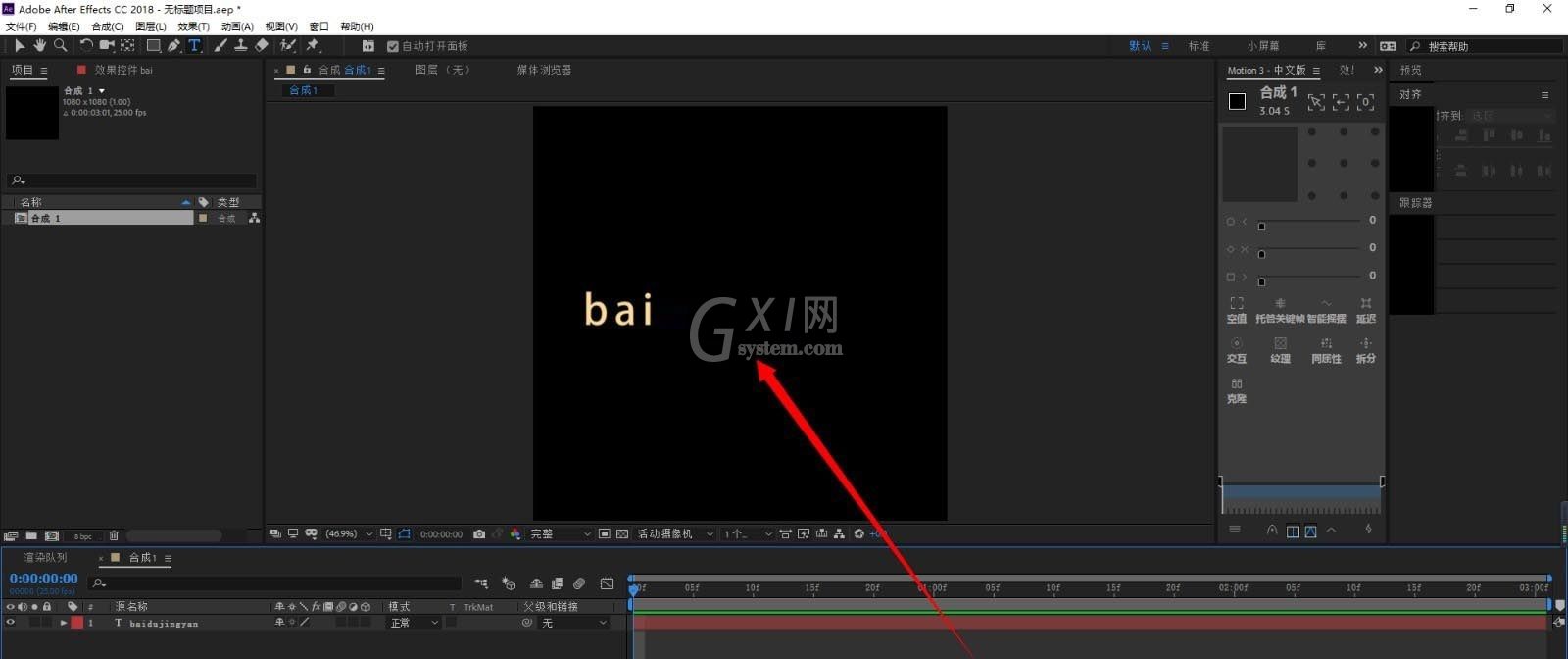The height and width of the screenshot is (659, 1568).
Task: Open the 合成(C) menu
Action: click(108, 26)
